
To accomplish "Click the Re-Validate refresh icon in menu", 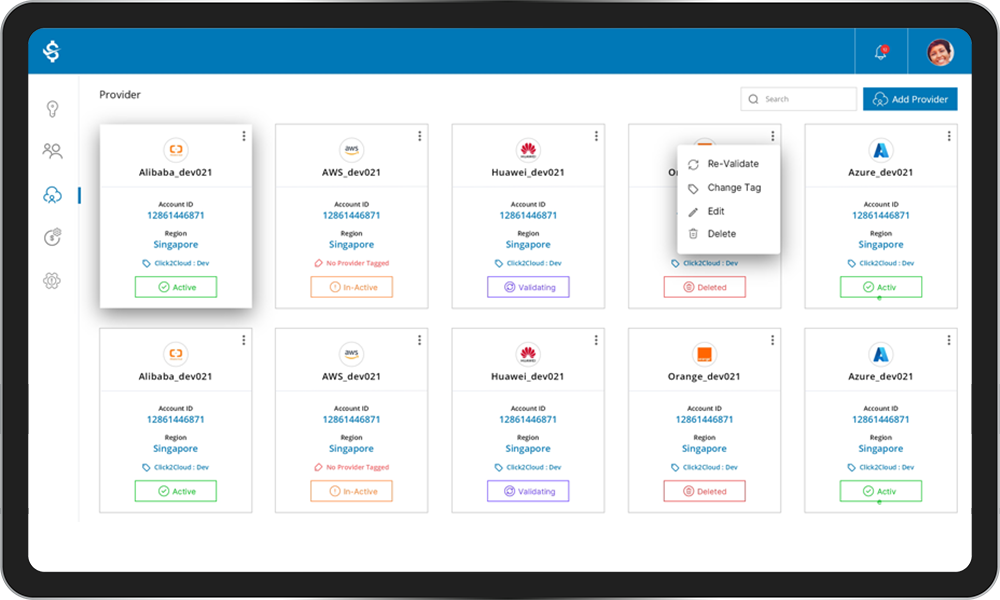I will [x=693, y=165].
